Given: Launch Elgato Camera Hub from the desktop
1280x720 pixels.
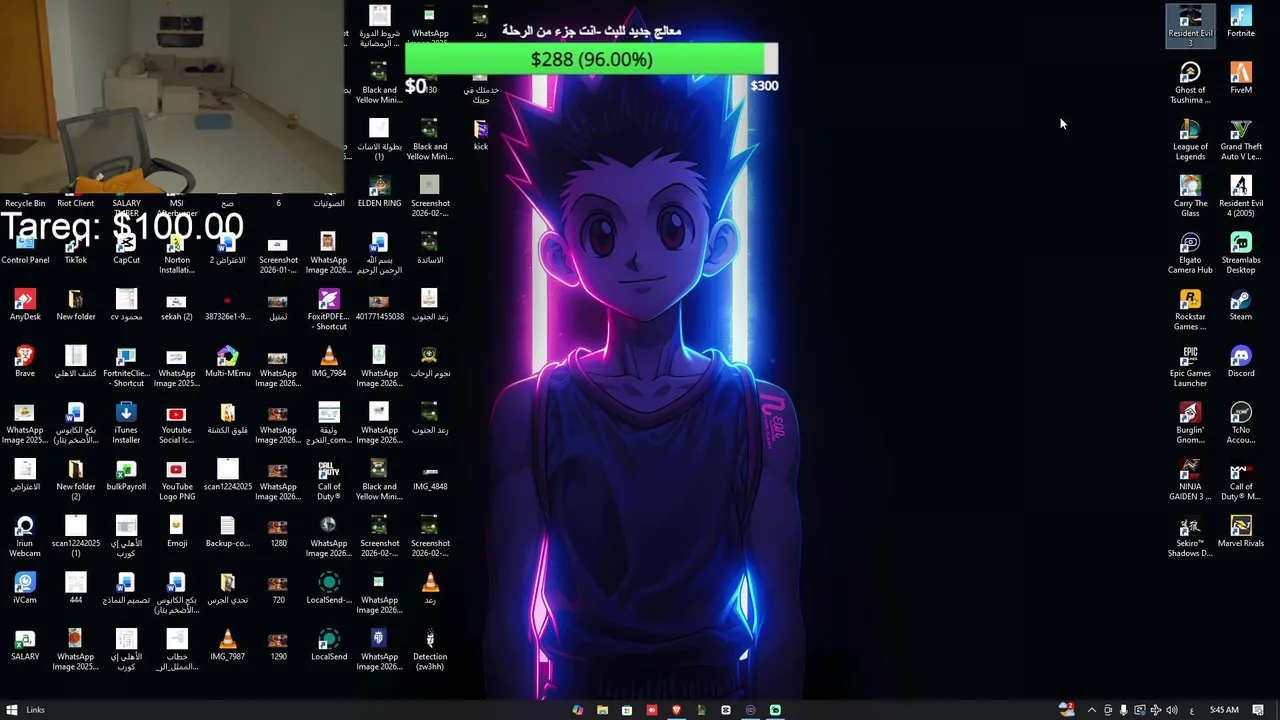Looking at the screenshot, I should tap(1190, 253).
